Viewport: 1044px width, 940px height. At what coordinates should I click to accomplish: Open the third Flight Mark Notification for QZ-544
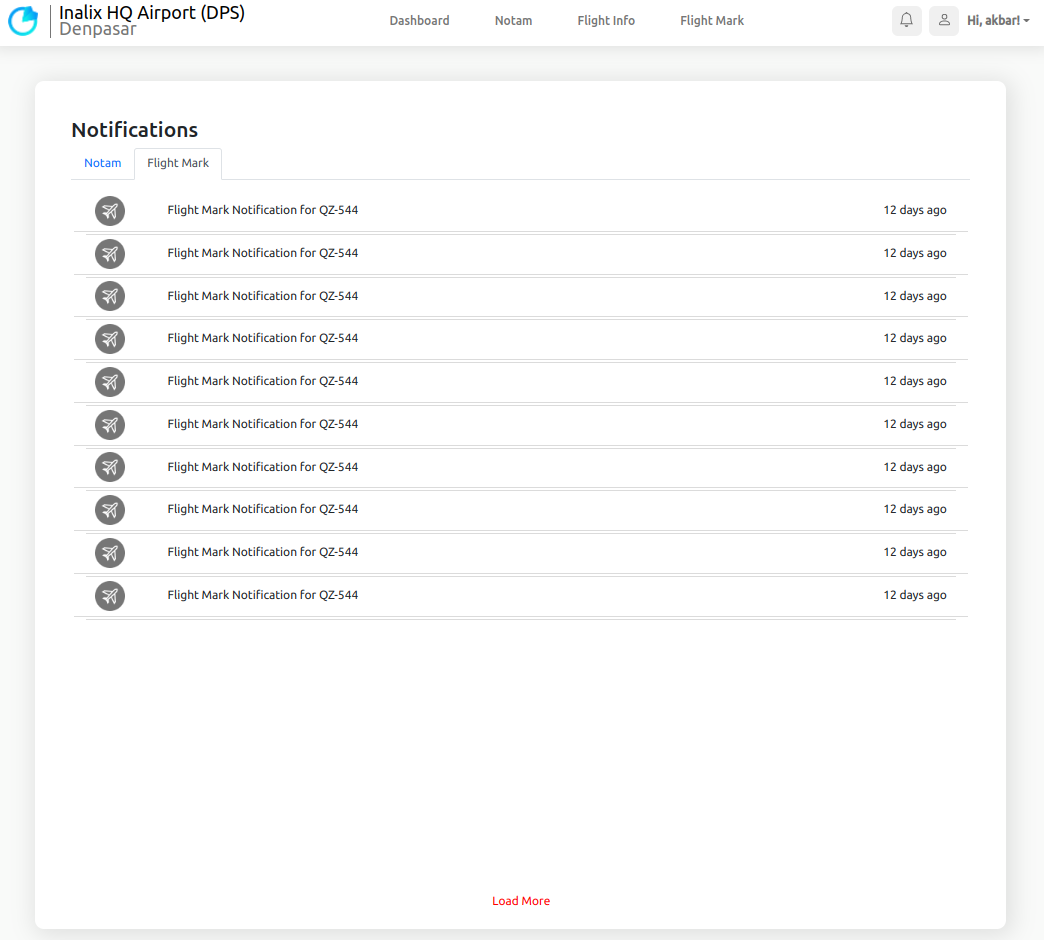click(x=263, y=296)
